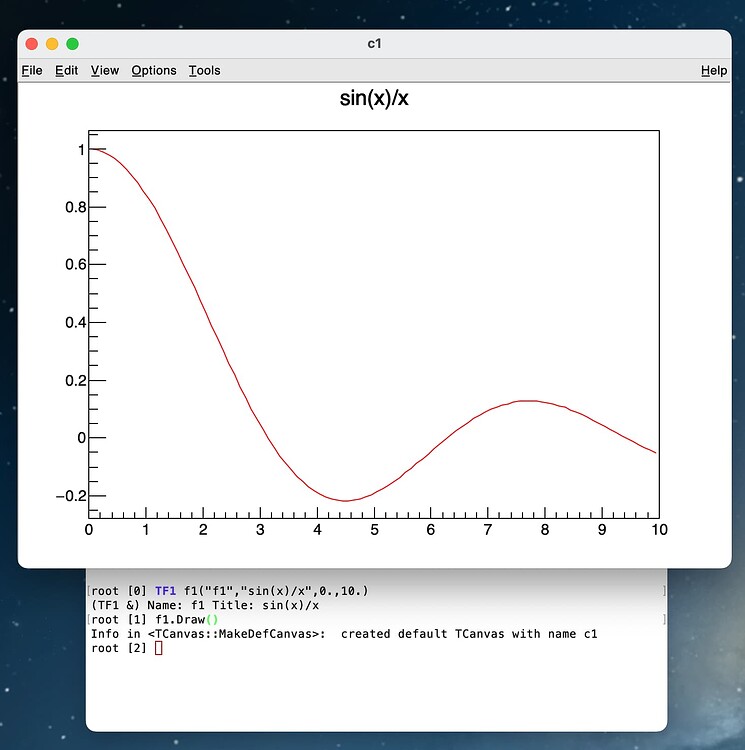This screenshot has height=750, width=745.
Task: Open the Help menu
Action: click(x=714, y=70)
